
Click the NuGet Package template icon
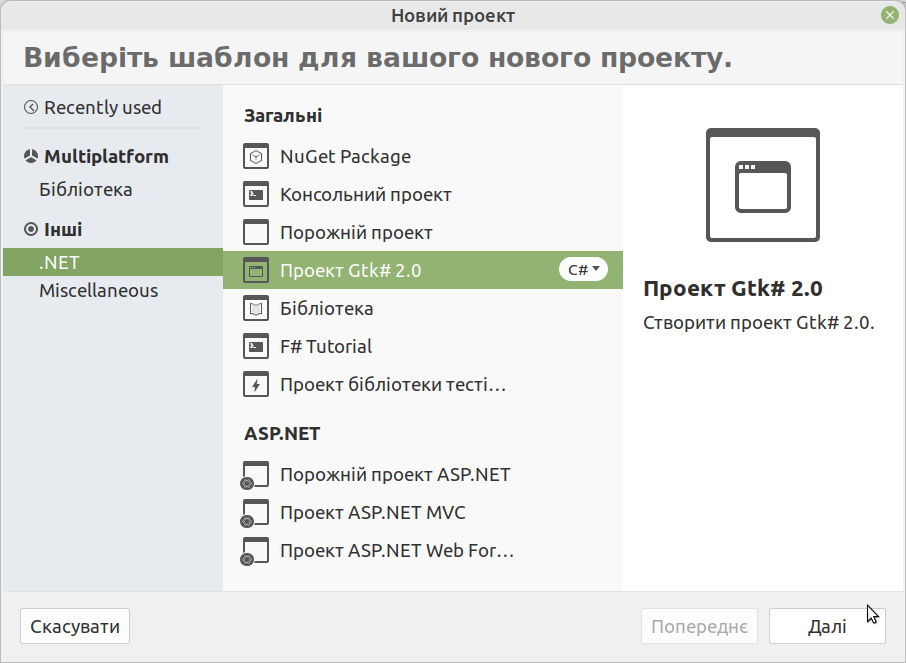click(x=256, y=157)
